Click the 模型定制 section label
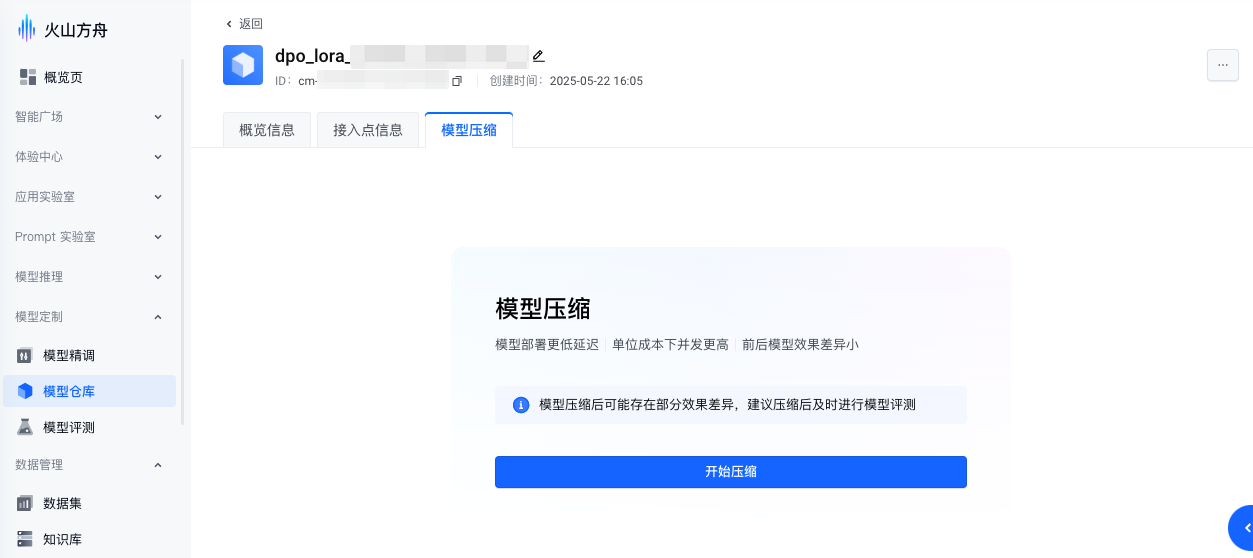1253x558 pixels. pos(39,317)
